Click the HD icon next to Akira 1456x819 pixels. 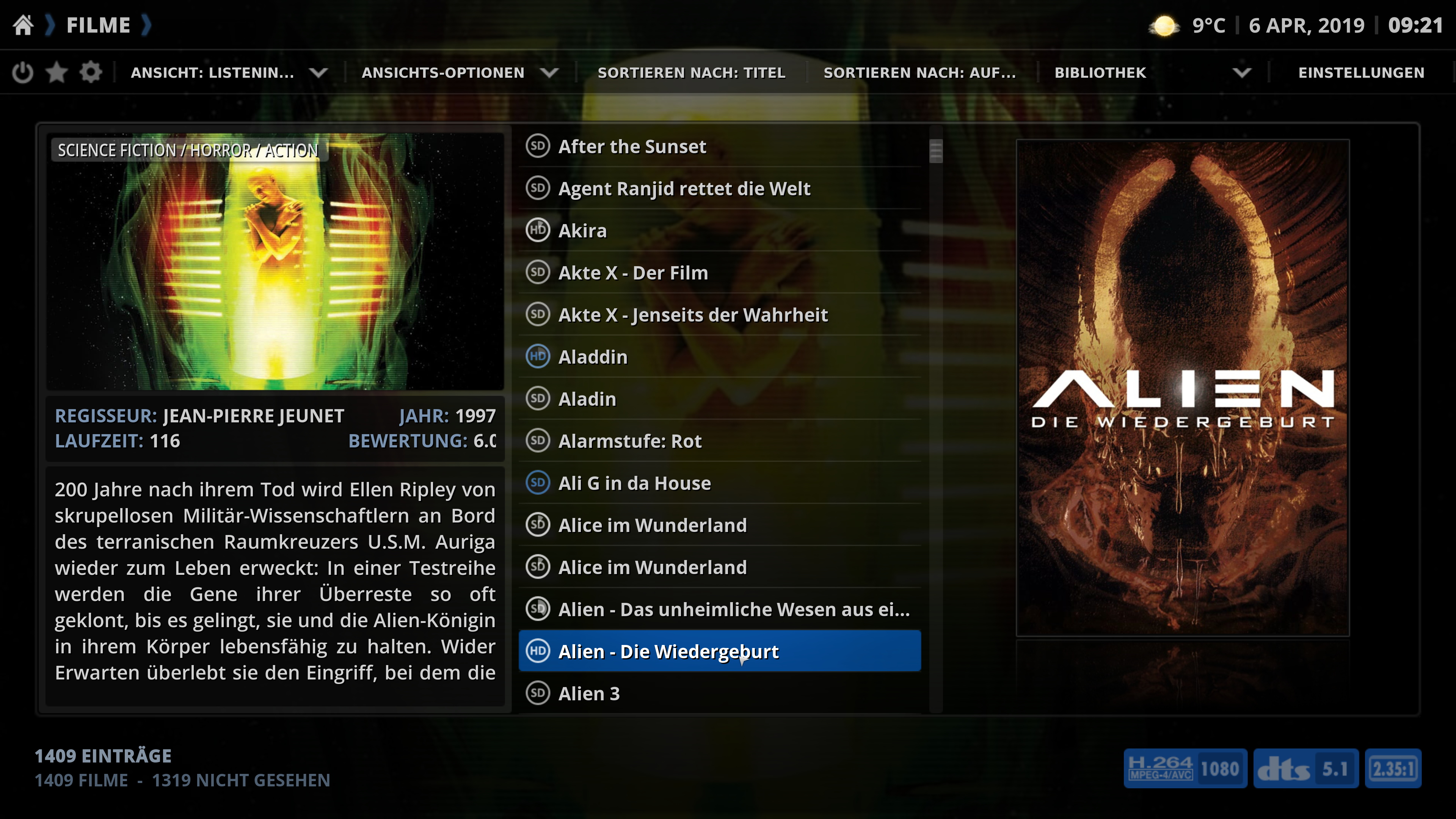pyautogui.click(x=538, y=230)
